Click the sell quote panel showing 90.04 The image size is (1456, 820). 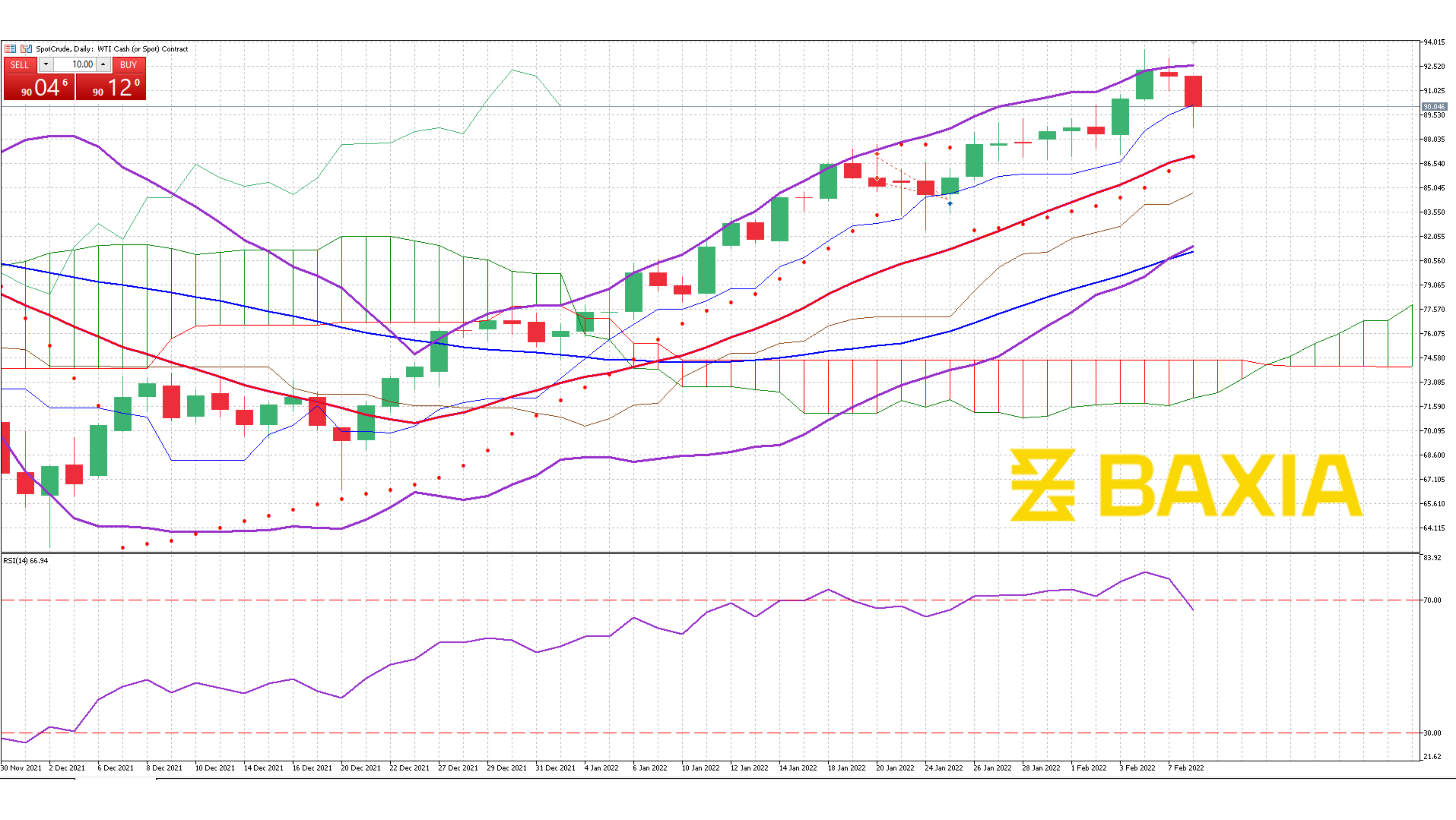[40, 88]
